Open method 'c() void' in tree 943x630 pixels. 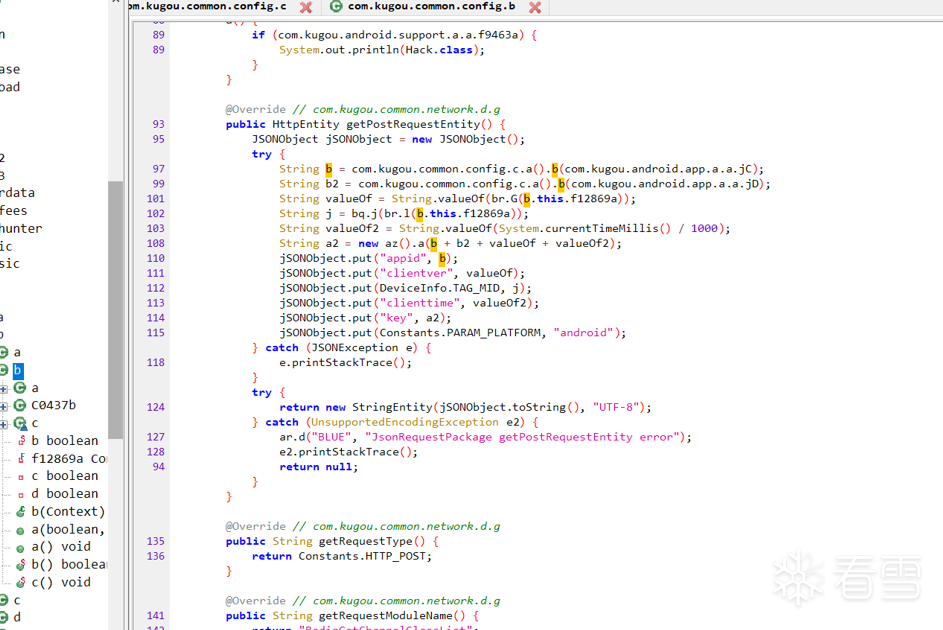point(61,582)
